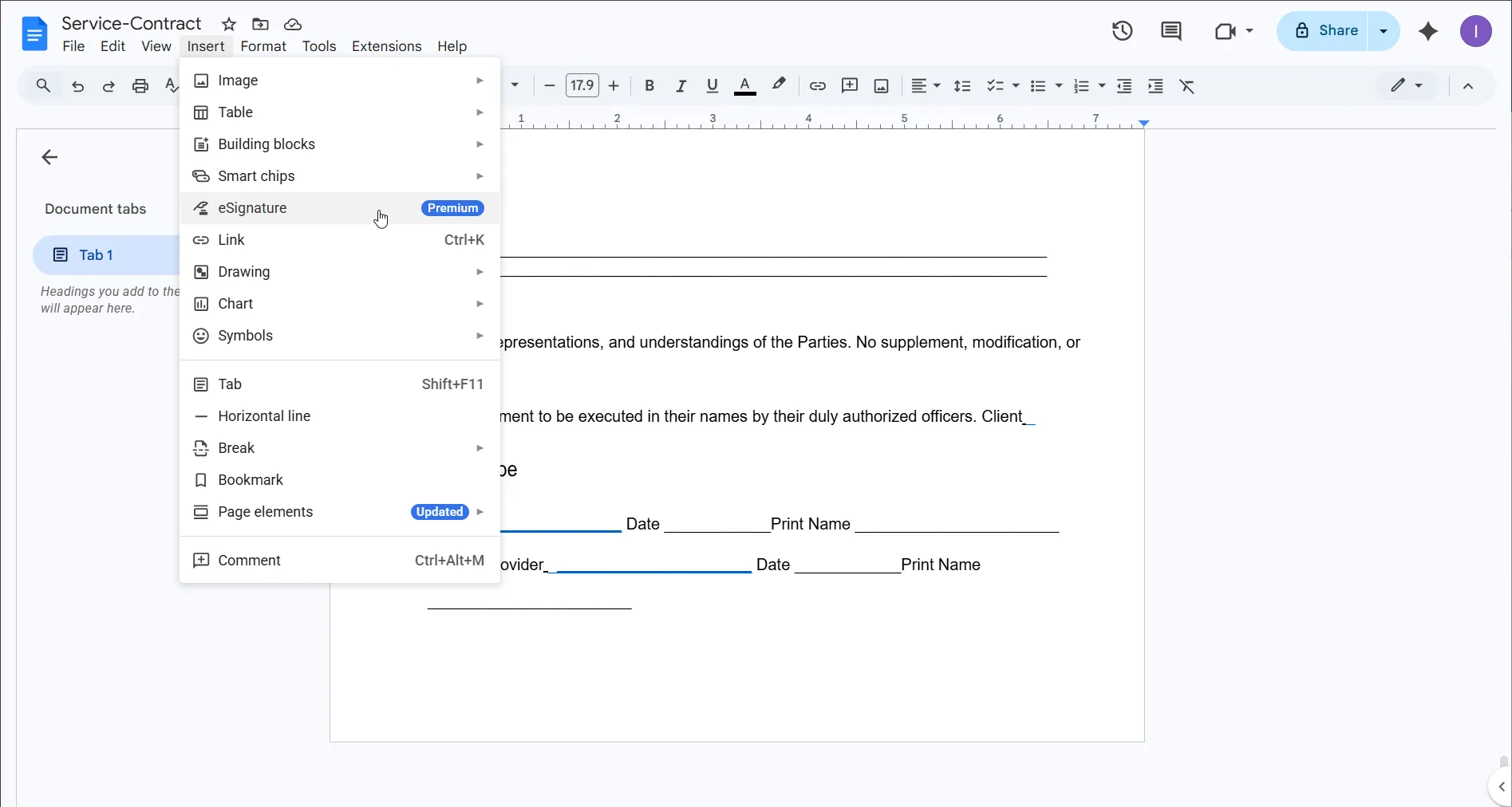Toggle the bulleted list button
Viewport: 1512px width, 807px height.
pyautogui.click(x=1038, y=86)
